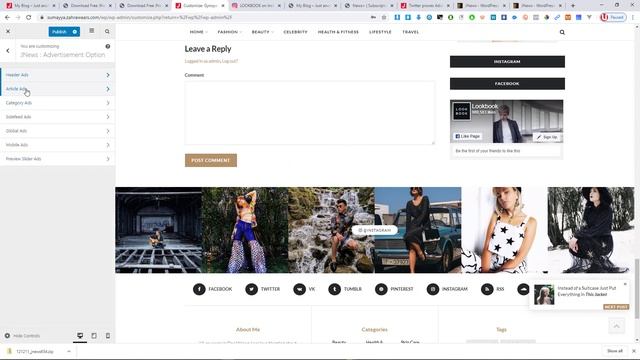Open the TRAVEL menu item

coord(411,32)
